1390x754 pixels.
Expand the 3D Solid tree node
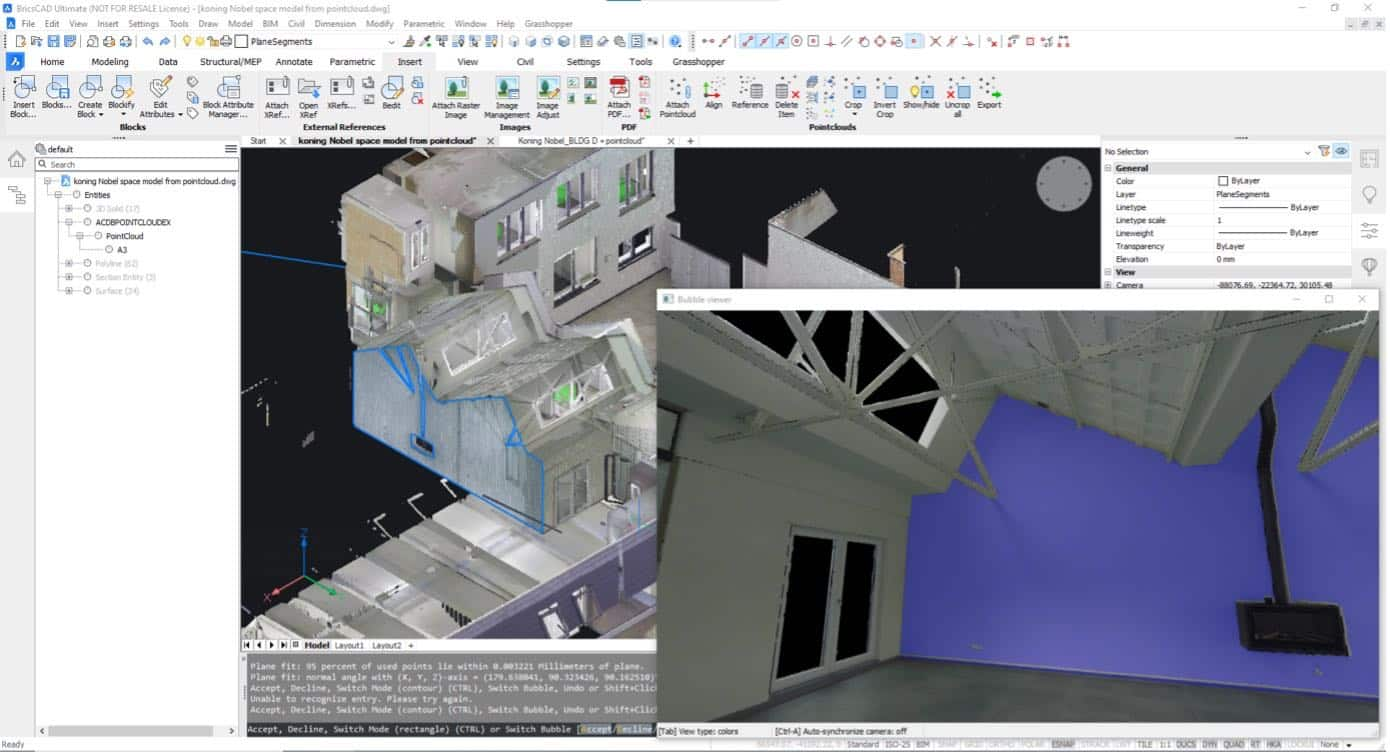69,208
